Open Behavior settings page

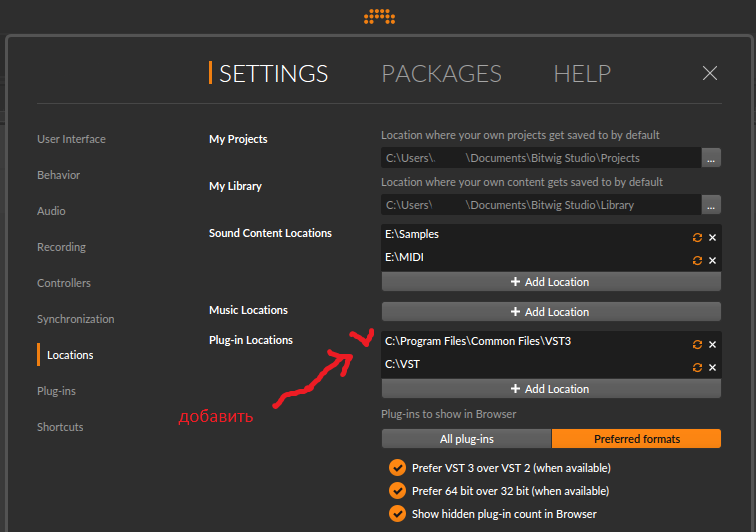(58, 175)
